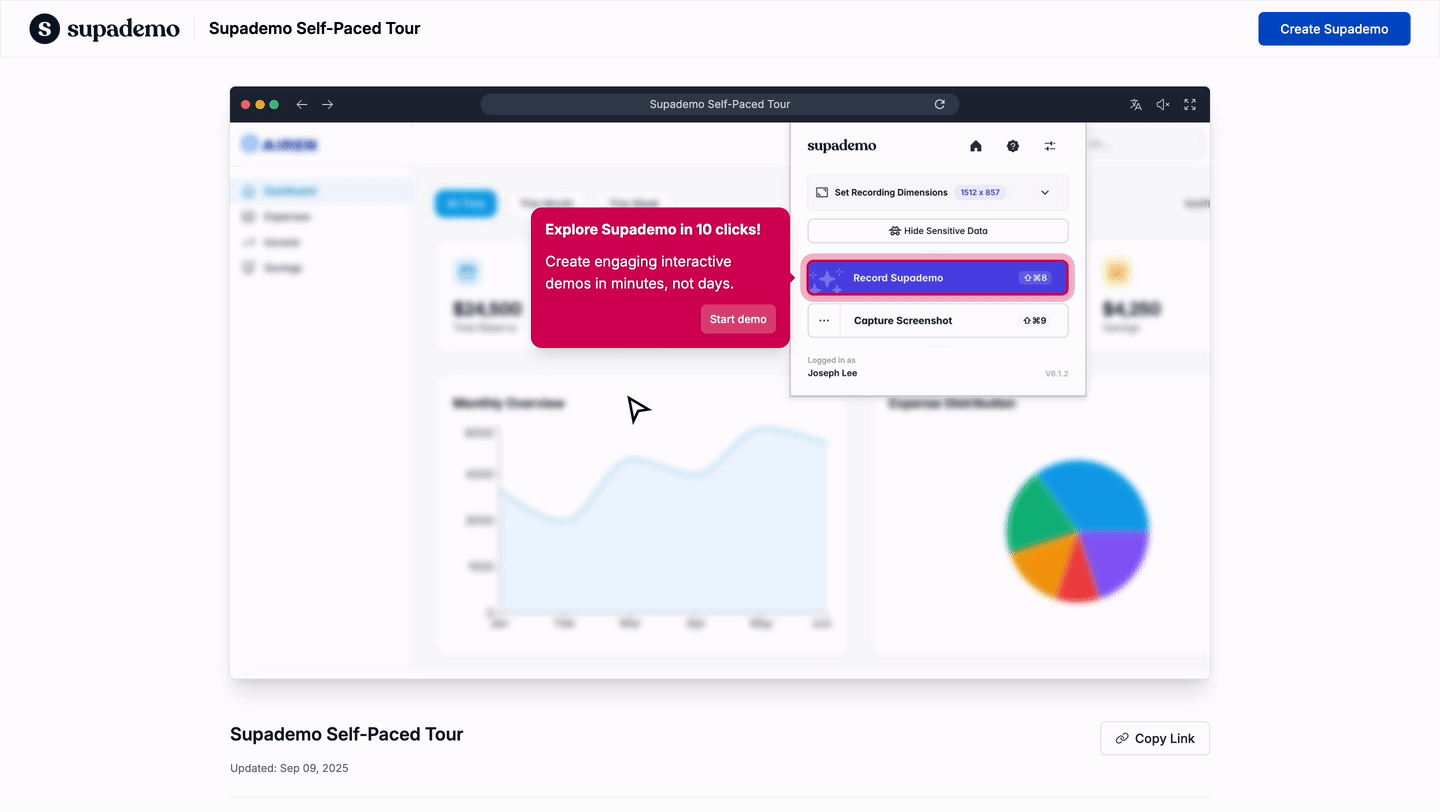Expand the Set Recording Dimensions chevron
This screenshot has width=1440, height=812.
pos(1045,192)
